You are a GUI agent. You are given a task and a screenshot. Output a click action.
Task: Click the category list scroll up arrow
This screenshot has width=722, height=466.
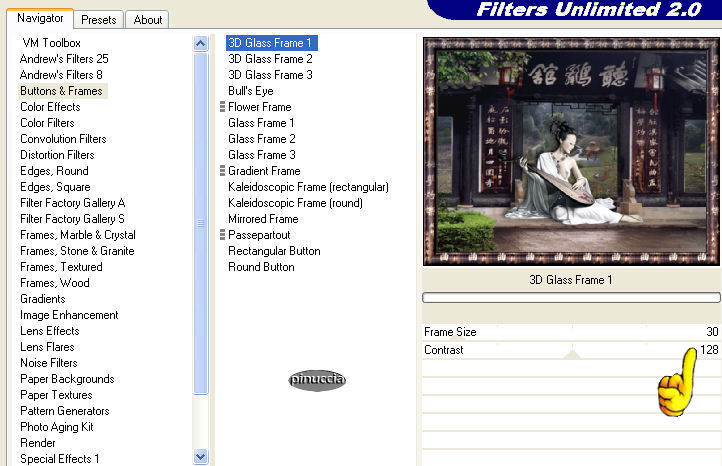pos(200,44)
